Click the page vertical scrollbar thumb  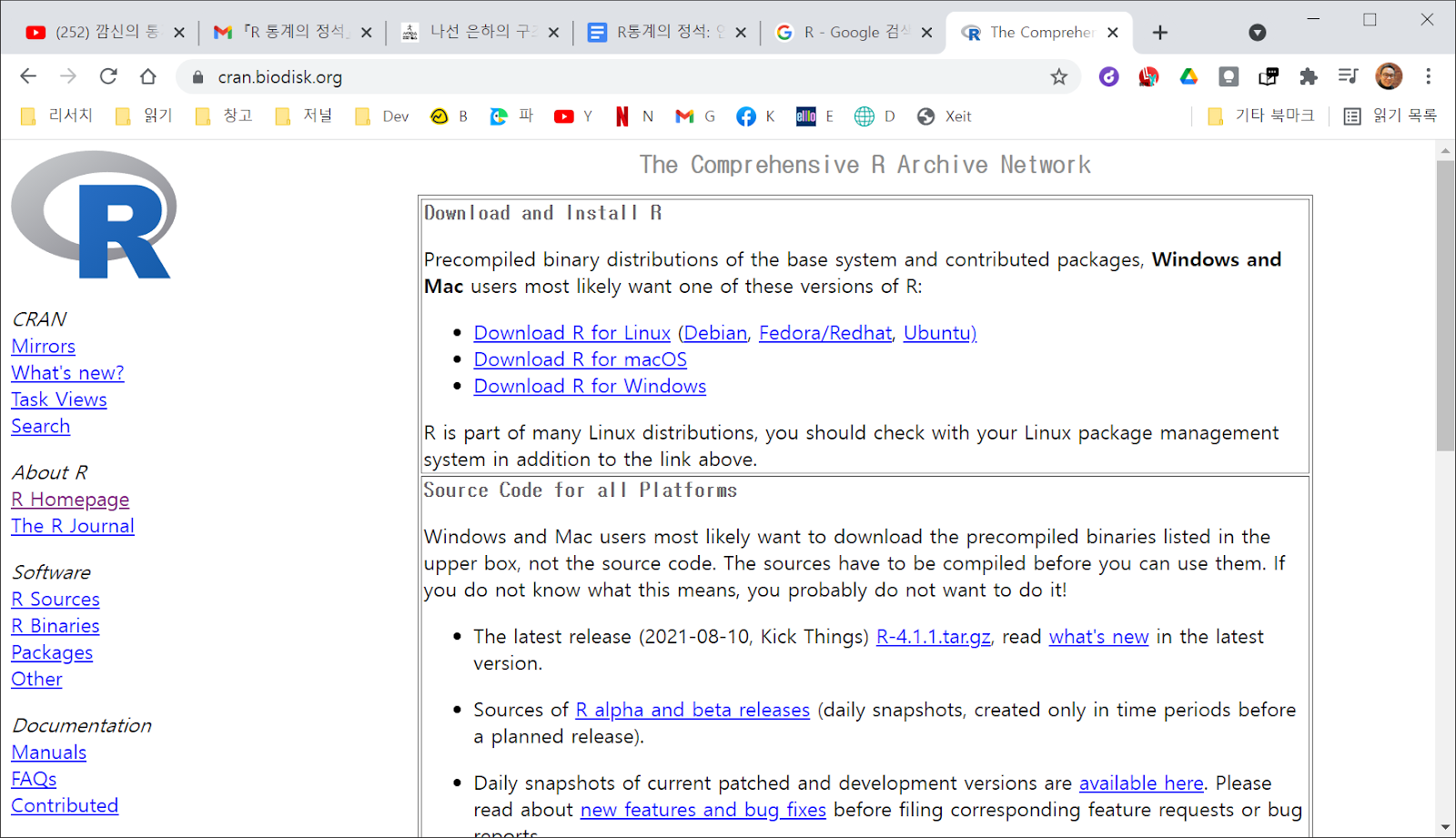tap(1445, 306)
